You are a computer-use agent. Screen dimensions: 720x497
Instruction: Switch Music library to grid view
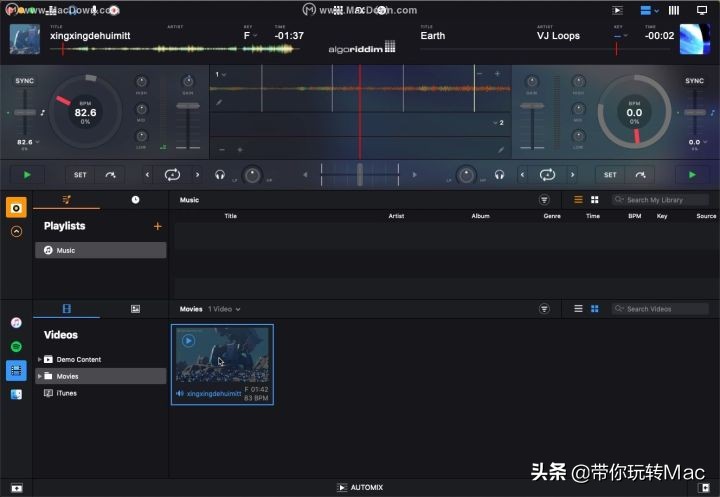point(595,199)
